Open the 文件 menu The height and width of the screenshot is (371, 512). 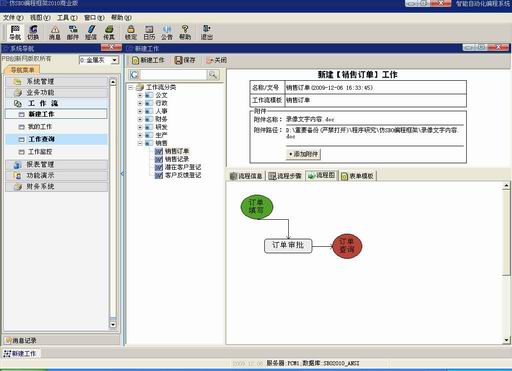13,17
